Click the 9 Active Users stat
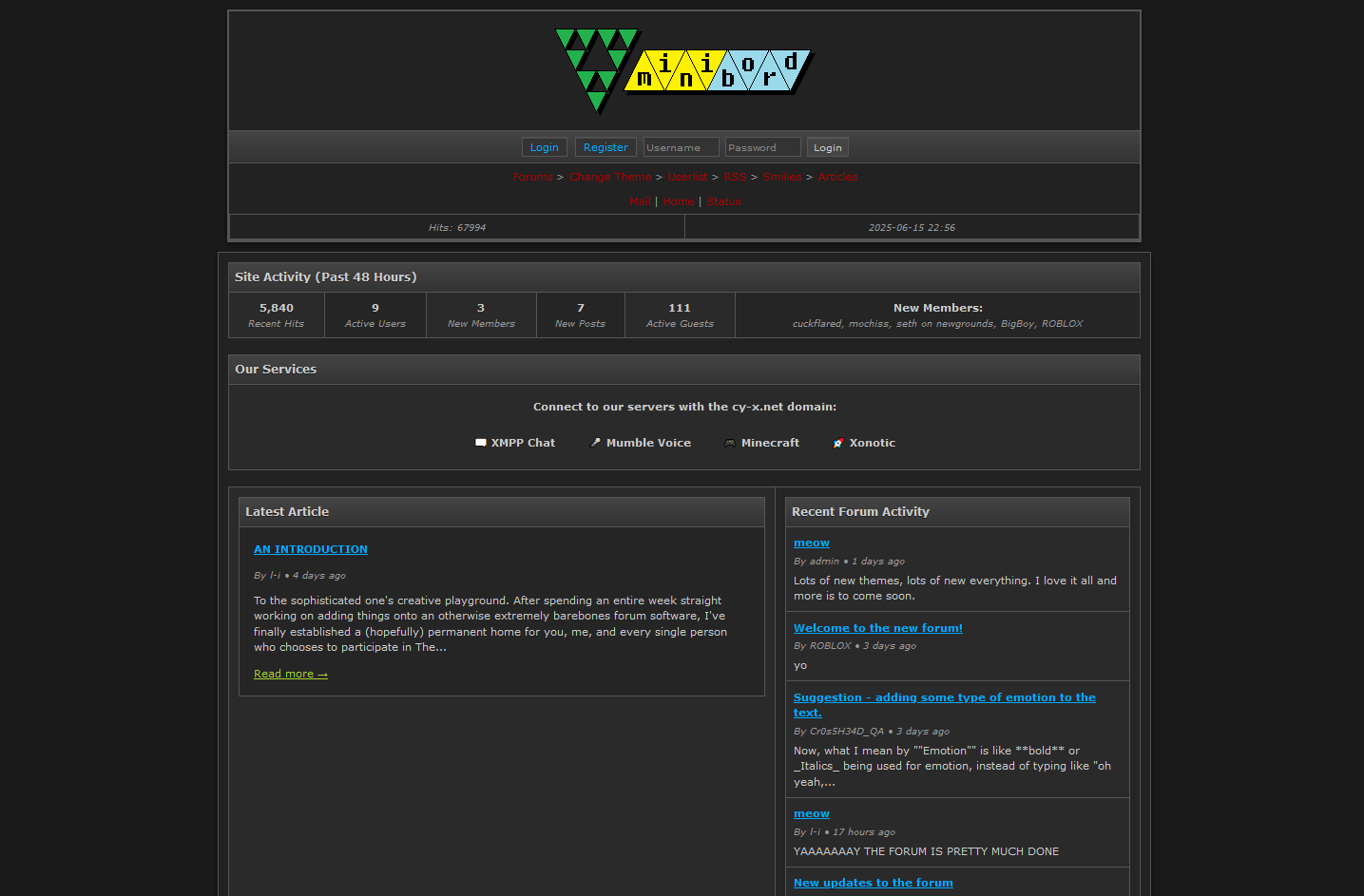1364x896 pixels. [375, 315]
